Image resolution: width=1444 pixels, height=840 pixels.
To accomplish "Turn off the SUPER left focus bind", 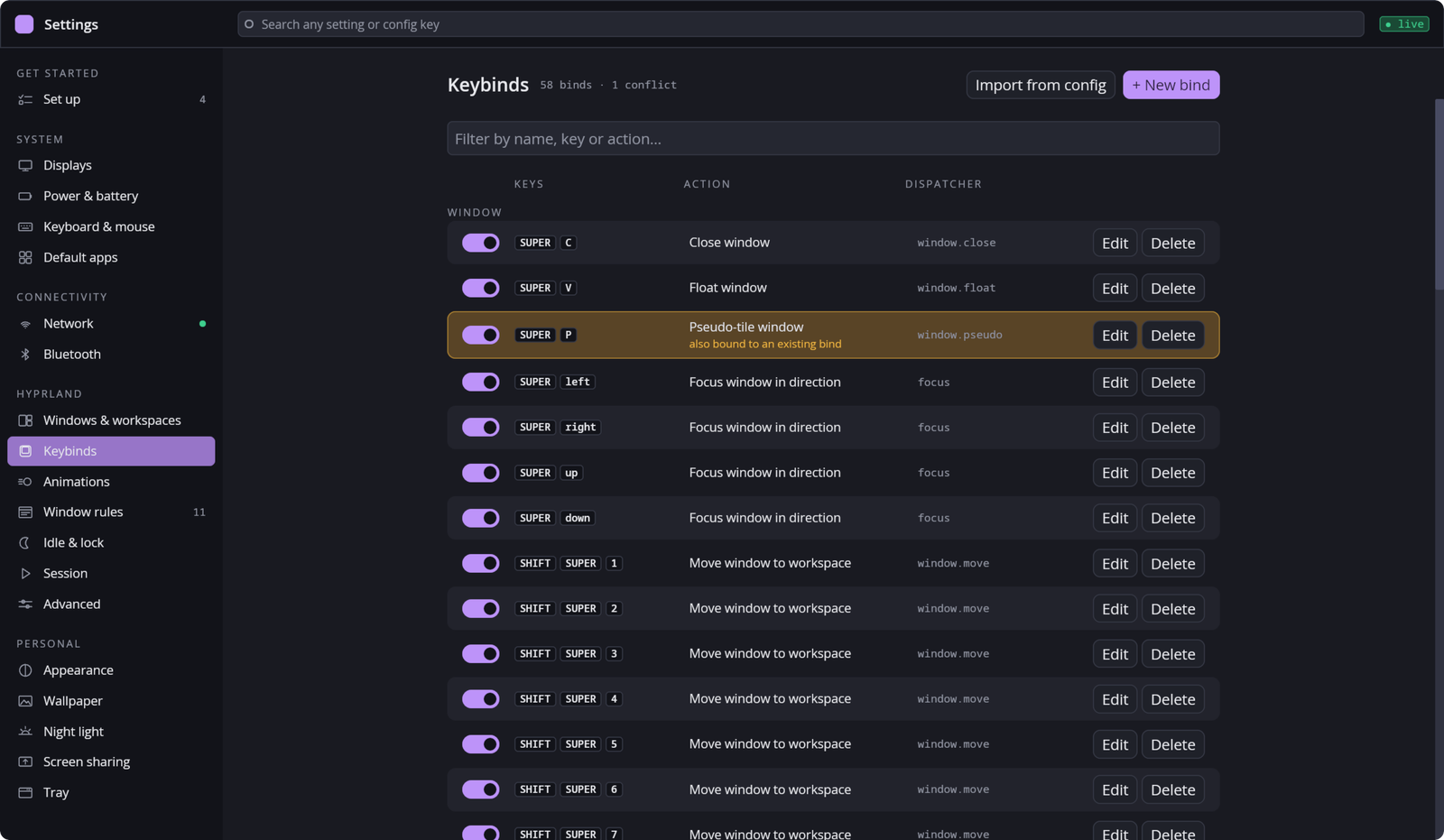I will pyautogui.click(x=481, y=383).
